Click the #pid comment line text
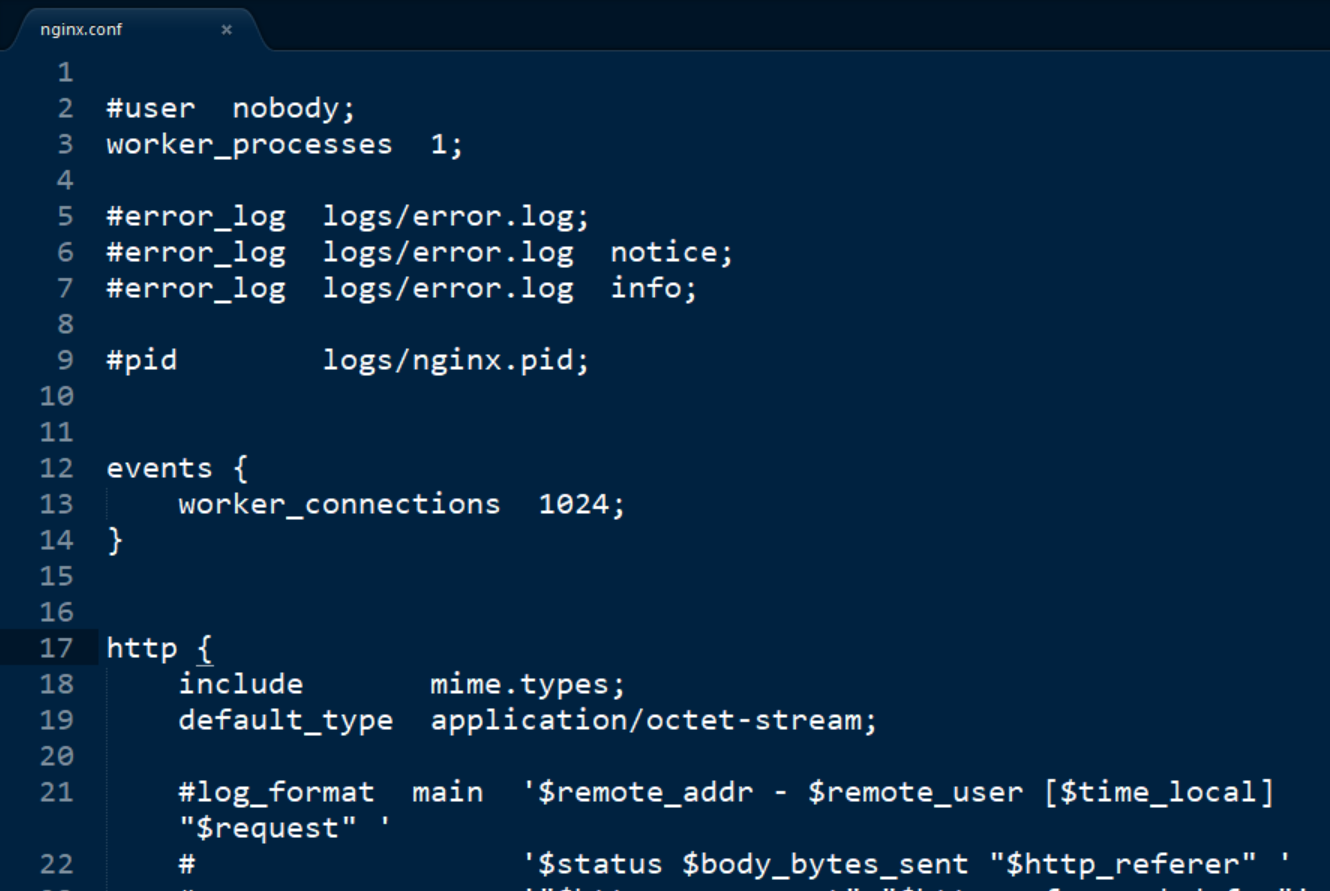This screenshot has width=1330, height=891. [x=142, y=360]
